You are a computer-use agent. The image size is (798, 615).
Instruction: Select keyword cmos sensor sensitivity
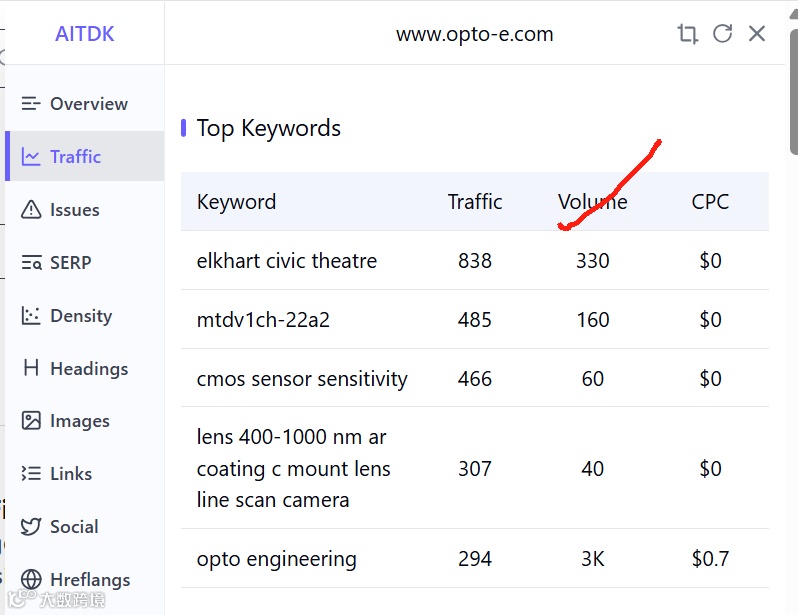point(302,379)
